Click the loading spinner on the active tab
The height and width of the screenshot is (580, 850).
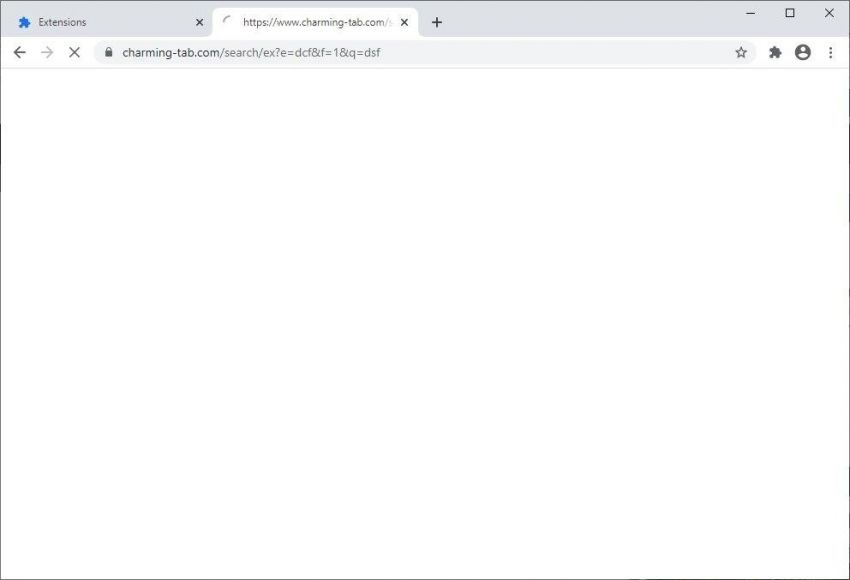click(227, 21)
